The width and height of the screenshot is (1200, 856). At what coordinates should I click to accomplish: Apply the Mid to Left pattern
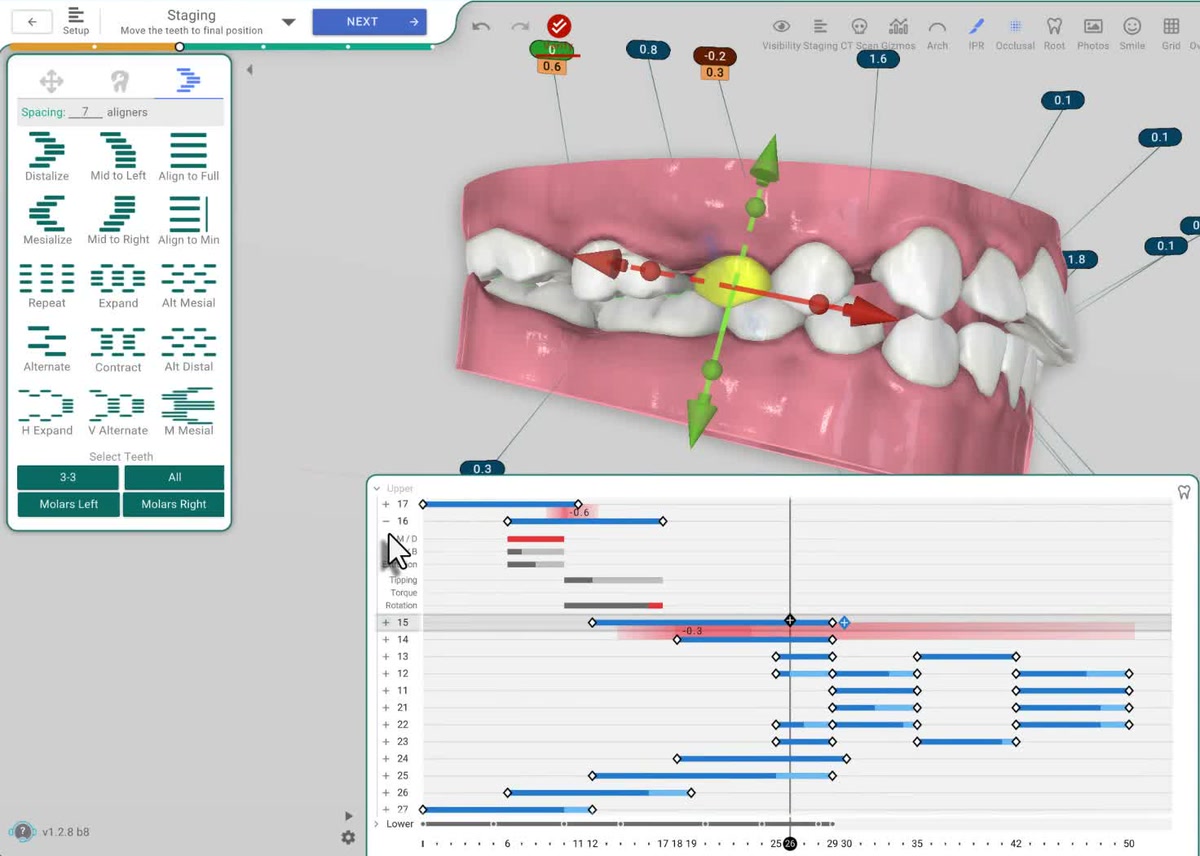(118, 158)
